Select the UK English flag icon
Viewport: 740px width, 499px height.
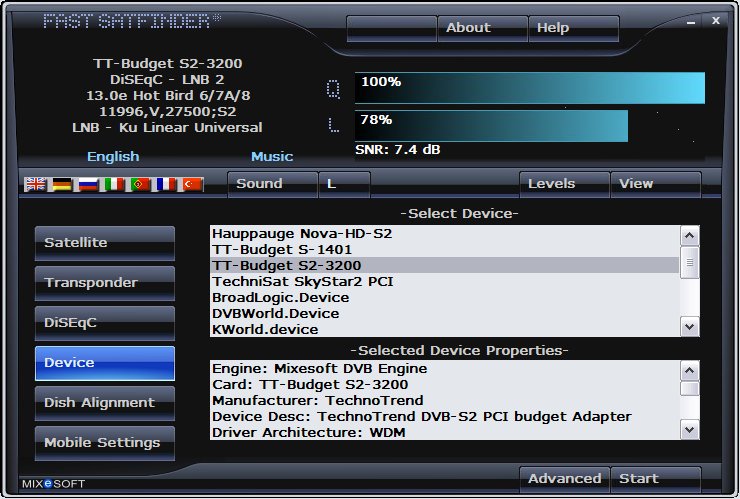coord(35,184)
